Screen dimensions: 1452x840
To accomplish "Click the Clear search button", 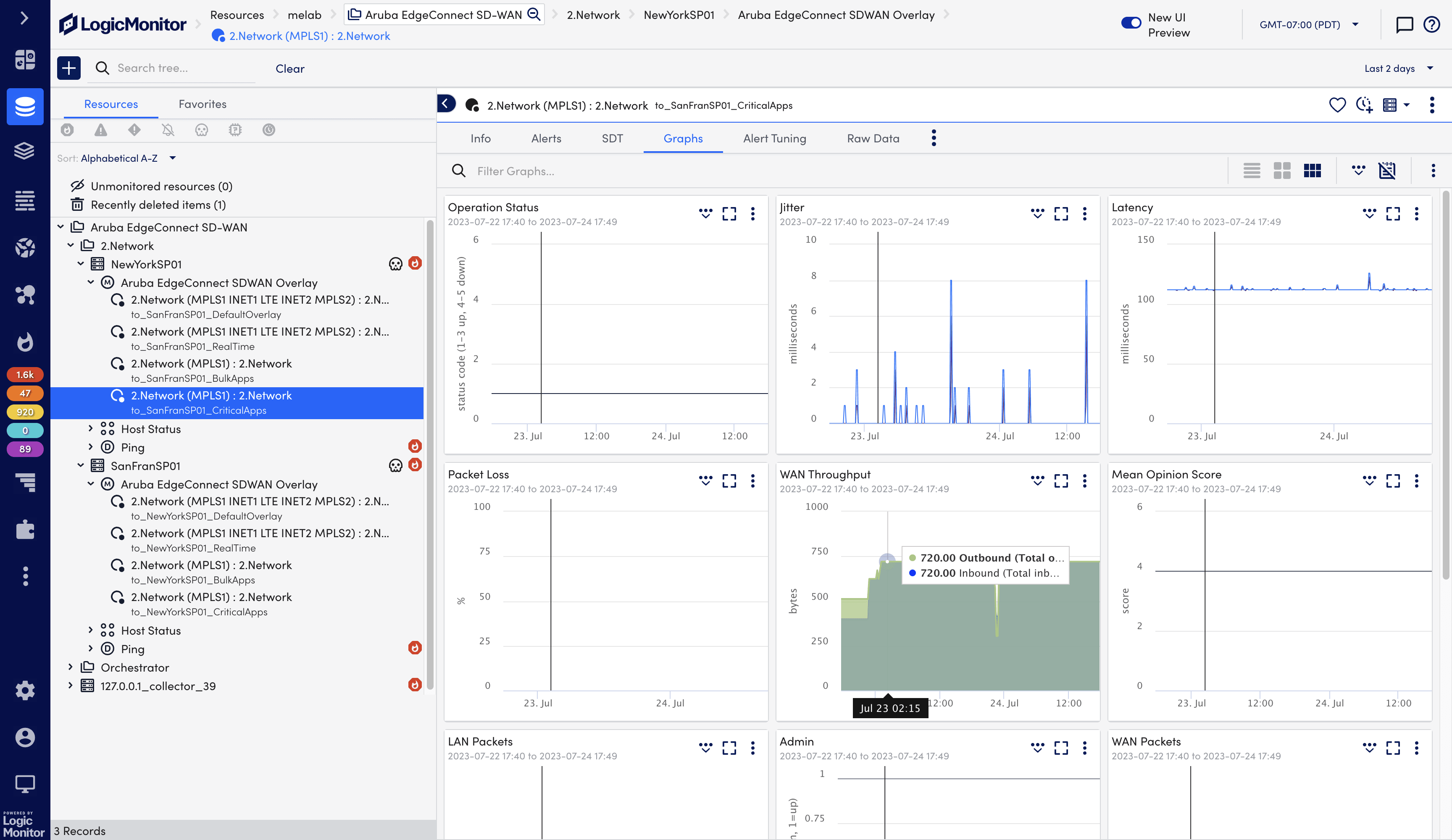I will click(290, 68).
